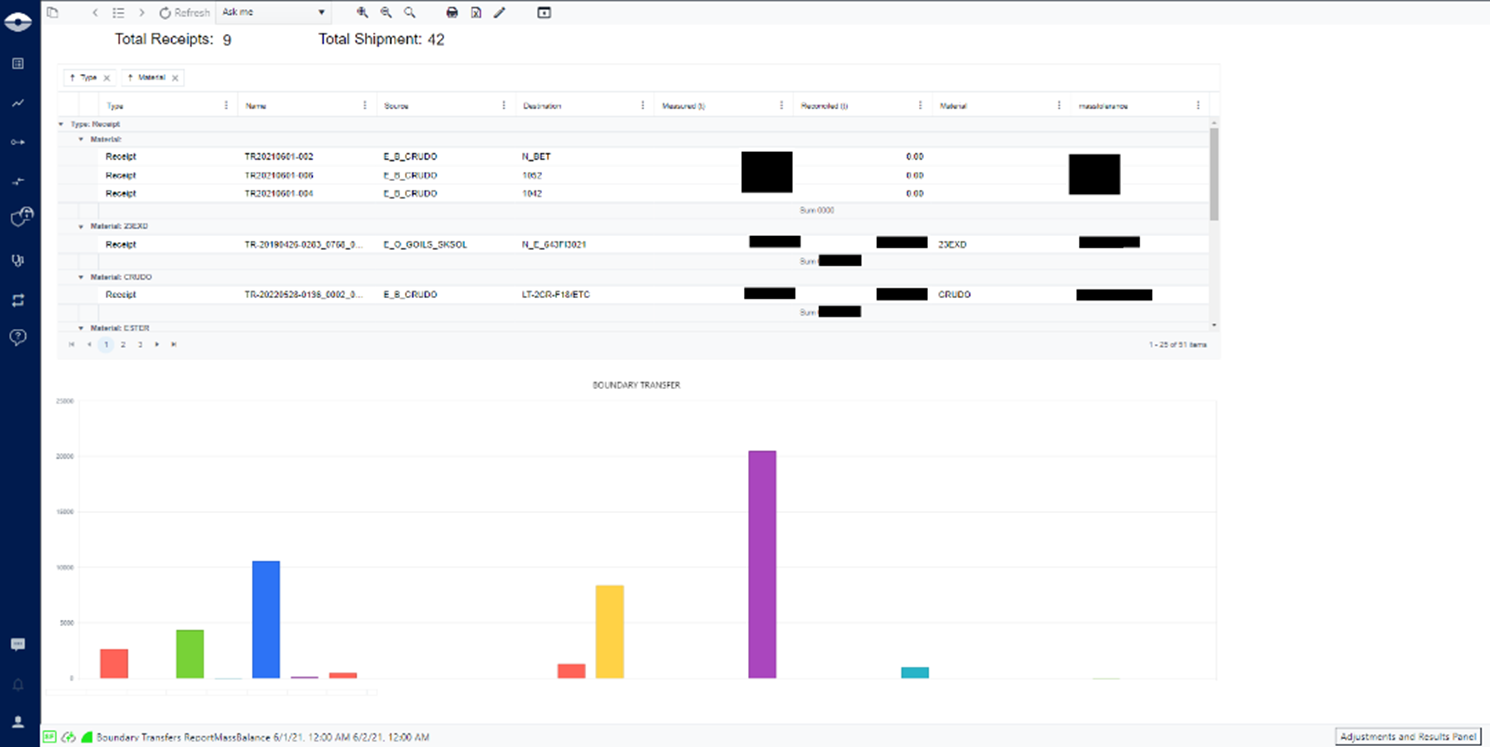
Task: Open the Adjustments and Results Panel
Action: click(1407, 737)
